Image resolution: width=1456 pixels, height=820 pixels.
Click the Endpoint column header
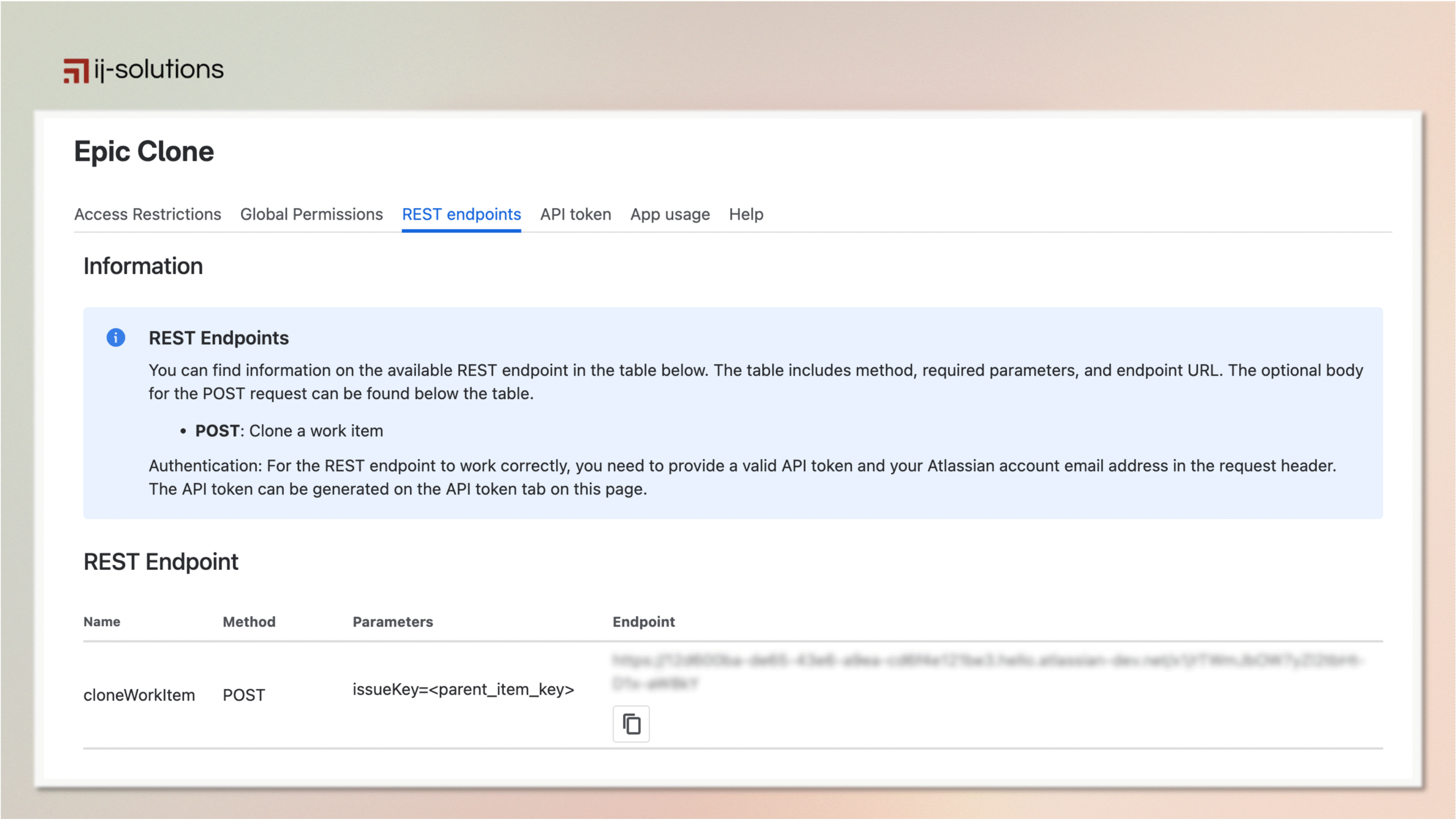pos(644,622)
